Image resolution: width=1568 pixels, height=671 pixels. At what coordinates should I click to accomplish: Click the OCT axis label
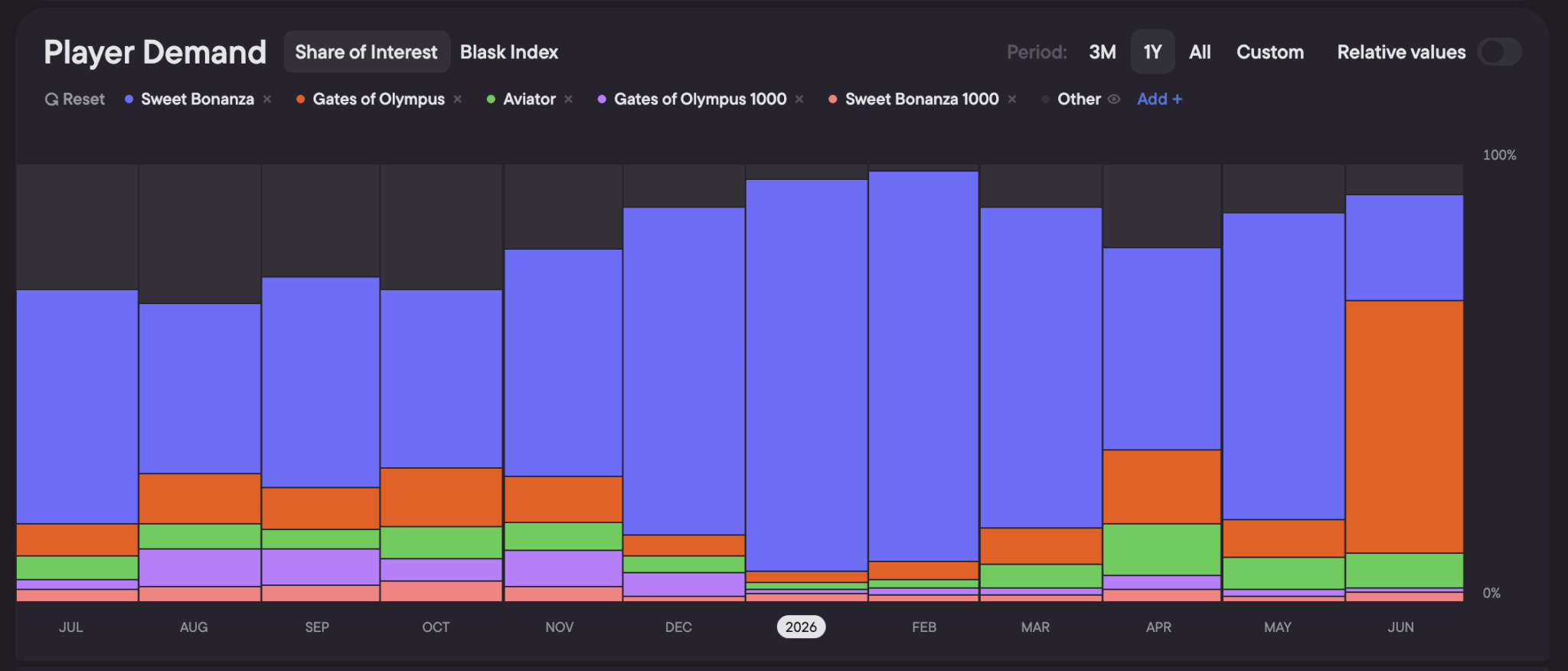tap(436, 627)
